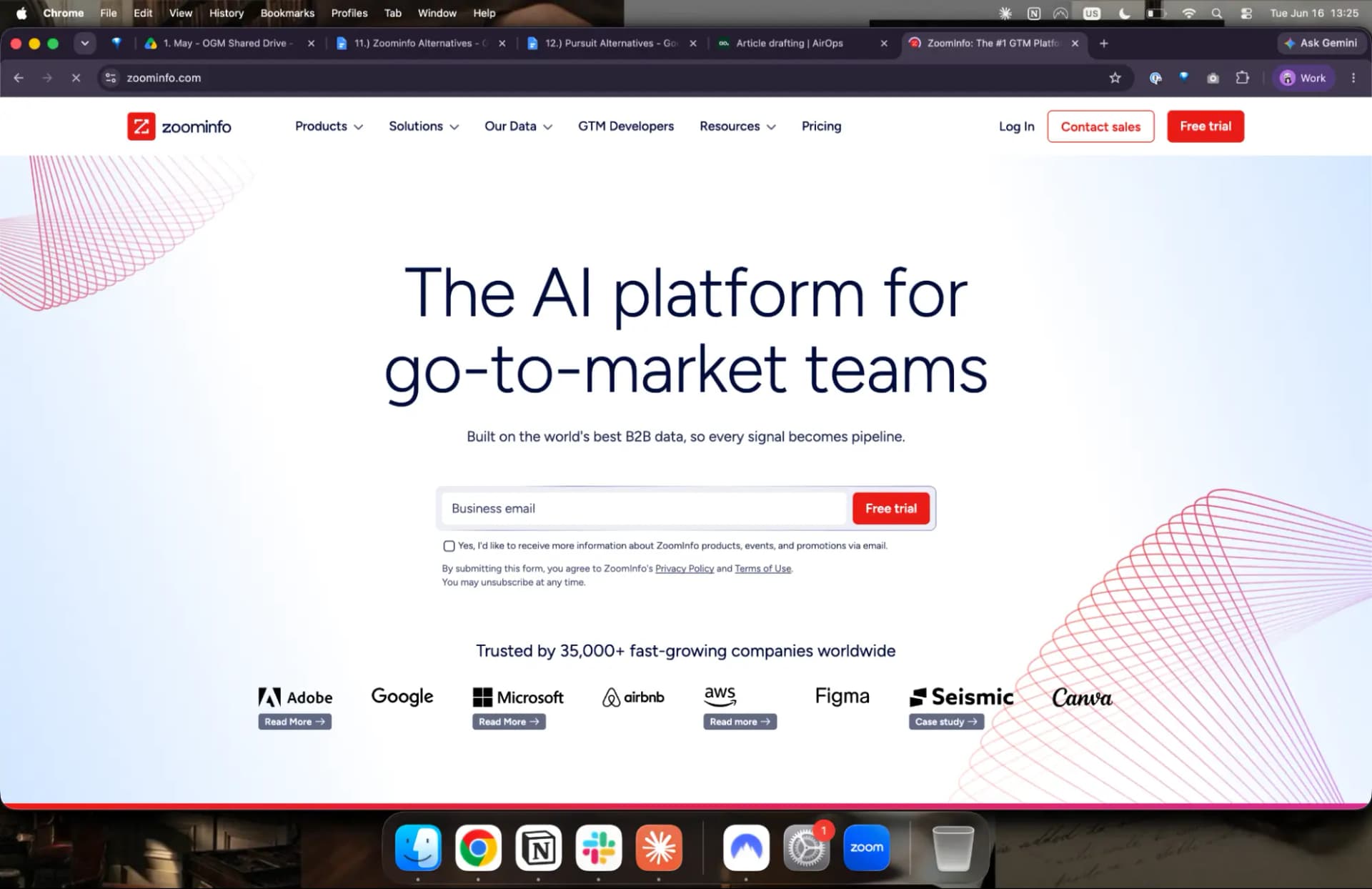Submit form with red Free trial button
Image resolution: width=1372 pixels, height=889 pixels.
tap(891, 509)
